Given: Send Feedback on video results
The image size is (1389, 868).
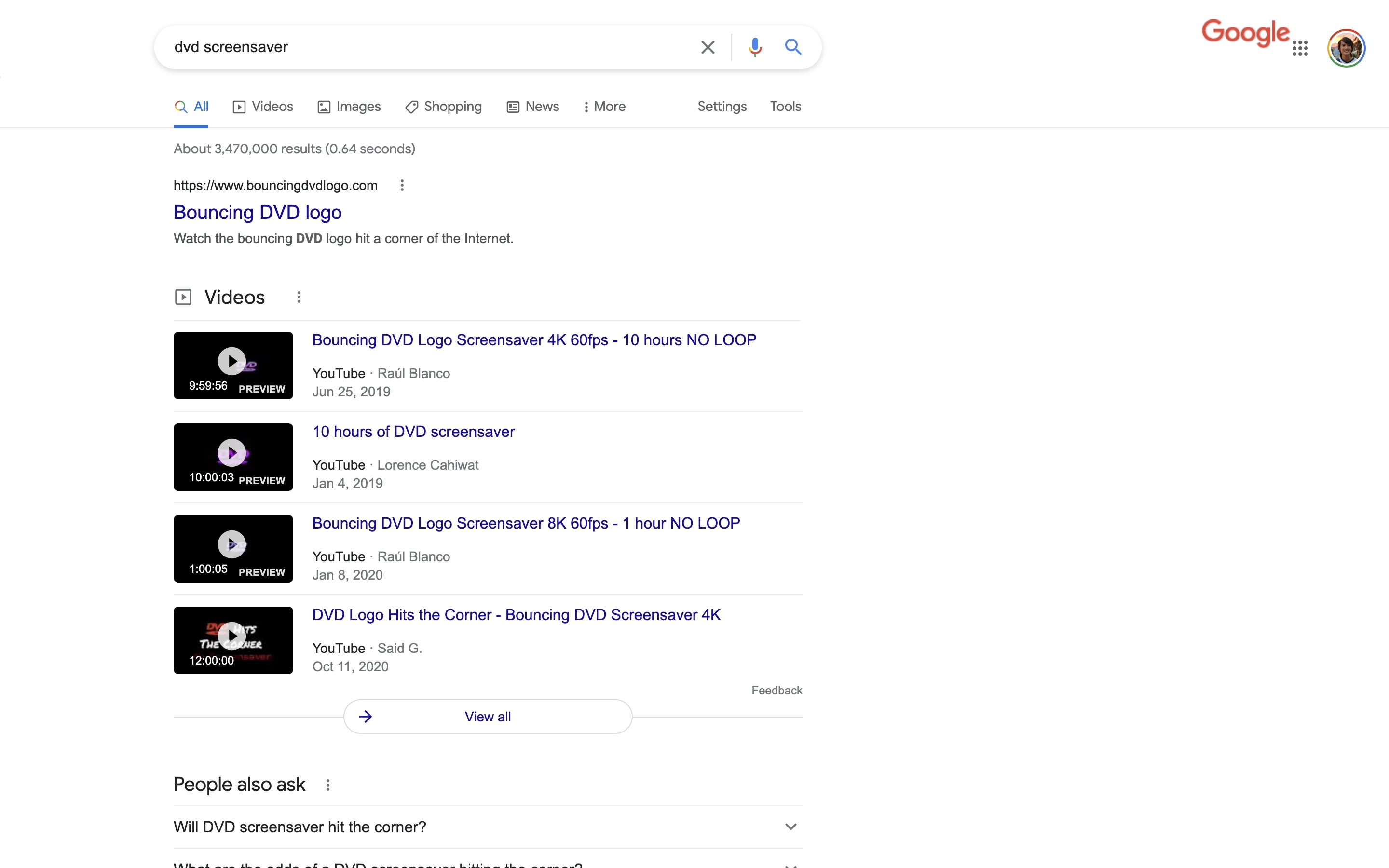Looking at the screenshot, I should tap(776, 691).
